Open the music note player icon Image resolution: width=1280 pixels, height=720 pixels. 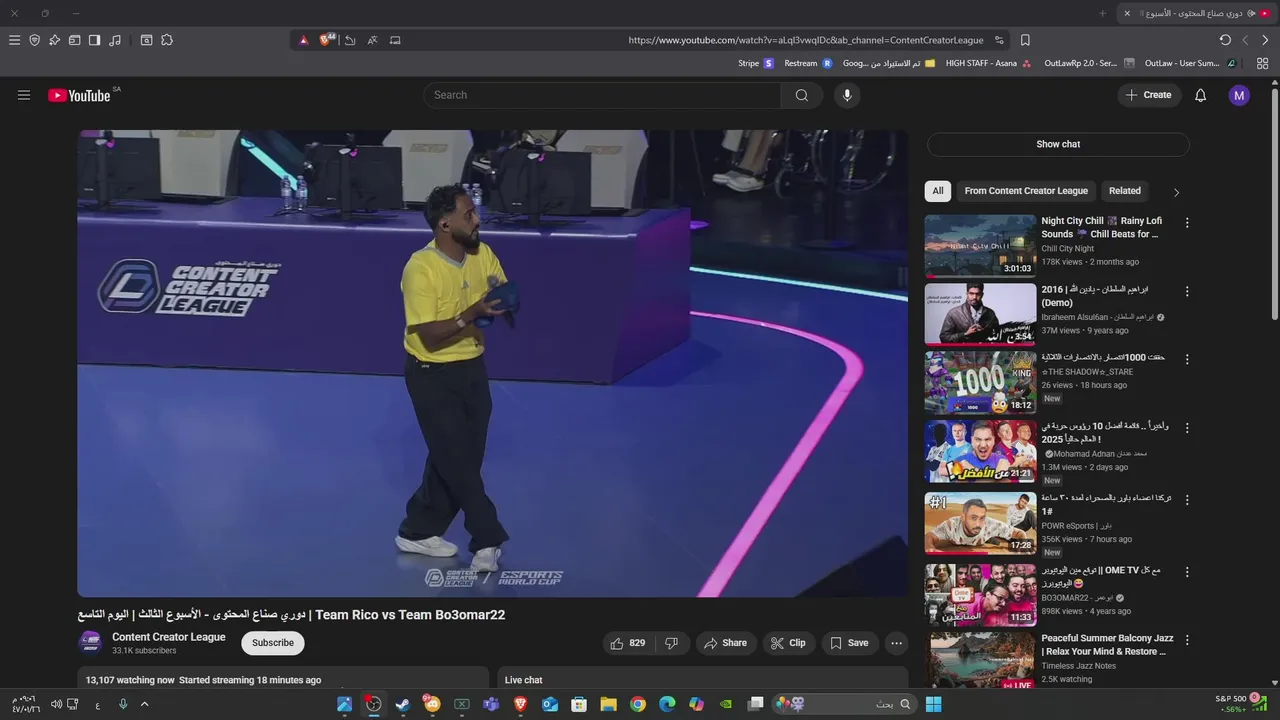115,40
